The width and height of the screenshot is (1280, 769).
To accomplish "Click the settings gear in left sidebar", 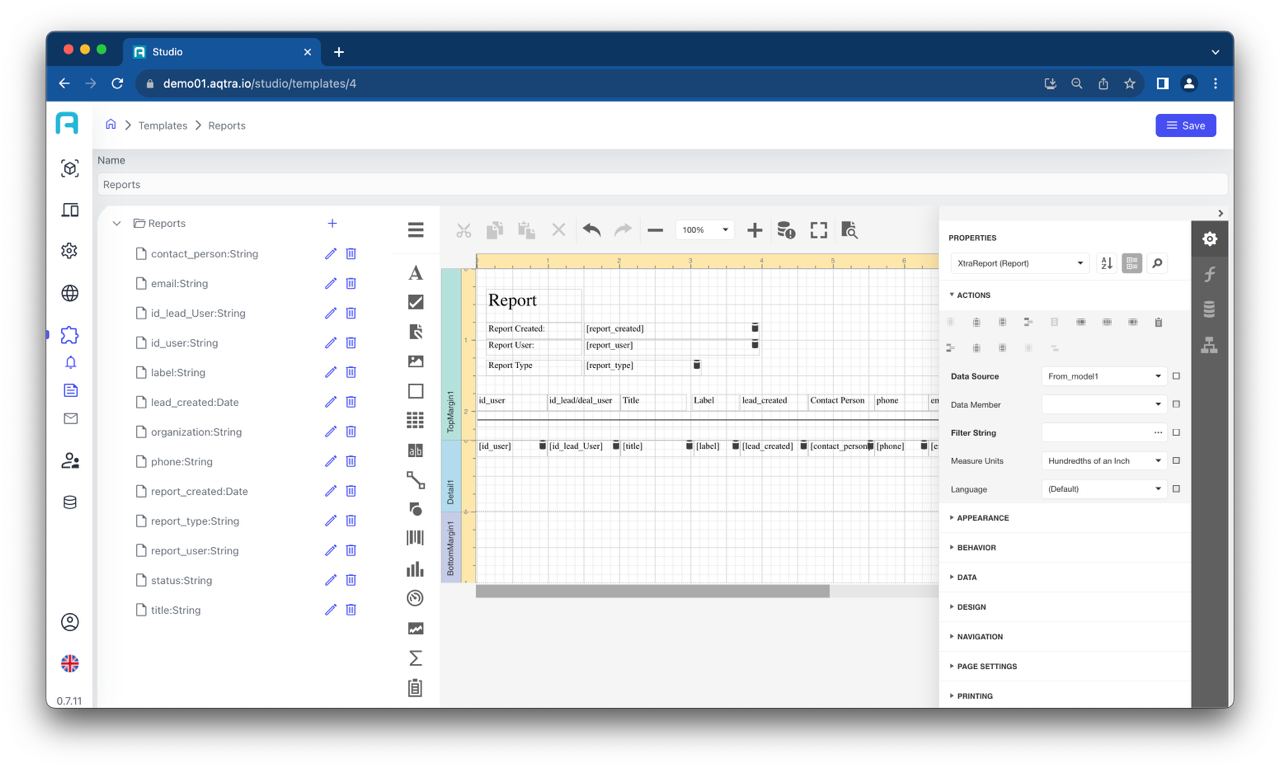I will 70,251.
